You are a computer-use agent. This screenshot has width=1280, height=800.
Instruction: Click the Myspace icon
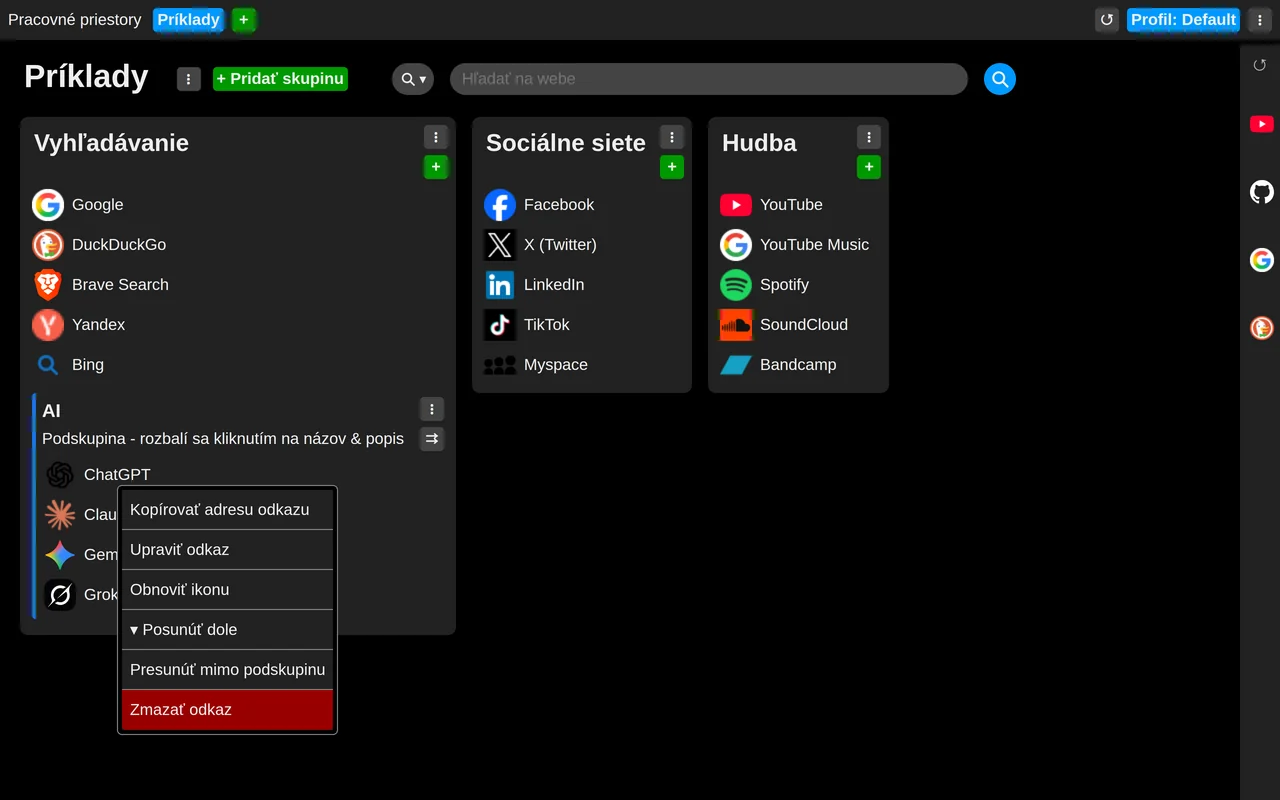(500, 365)
